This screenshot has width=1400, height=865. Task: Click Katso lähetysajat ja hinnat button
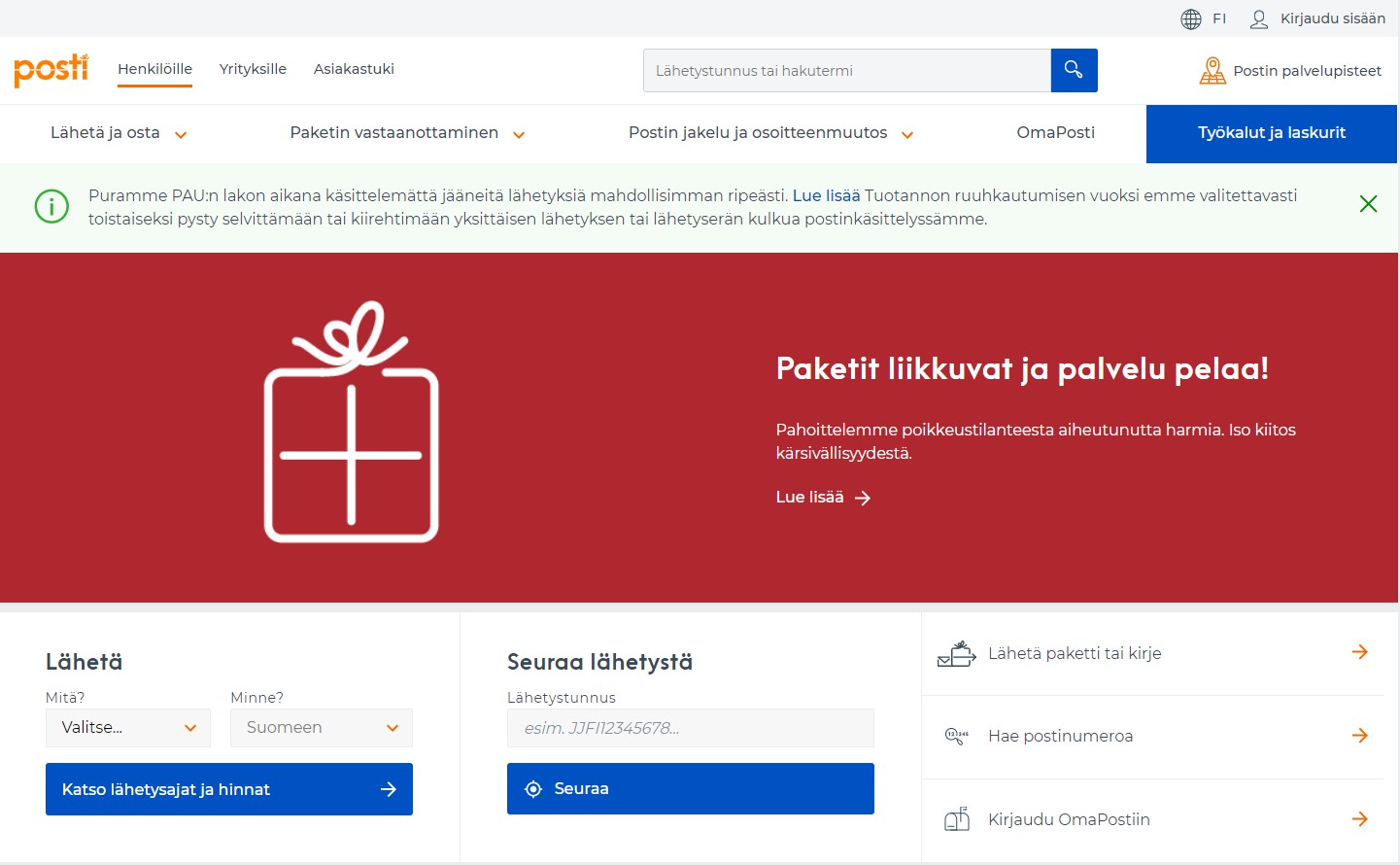pos(229,789)
